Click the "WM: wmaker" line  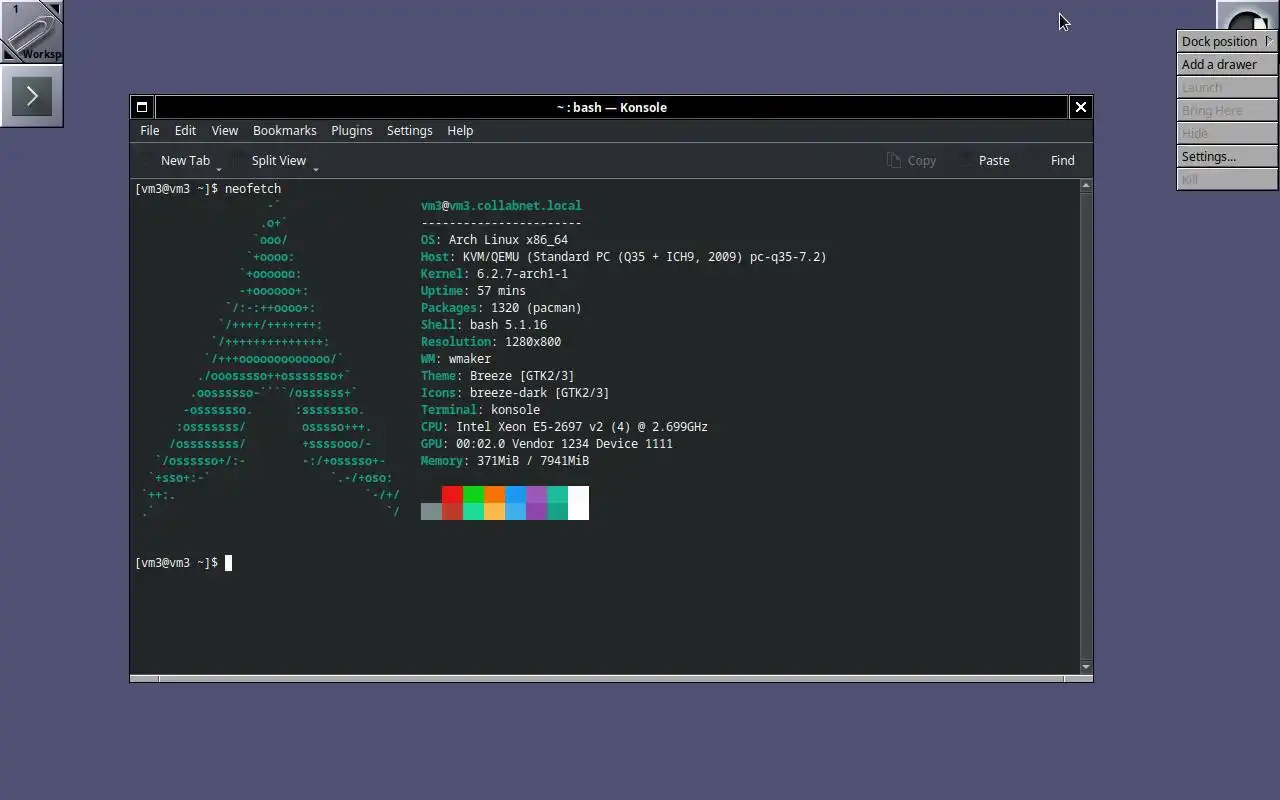tap(456, 359)
